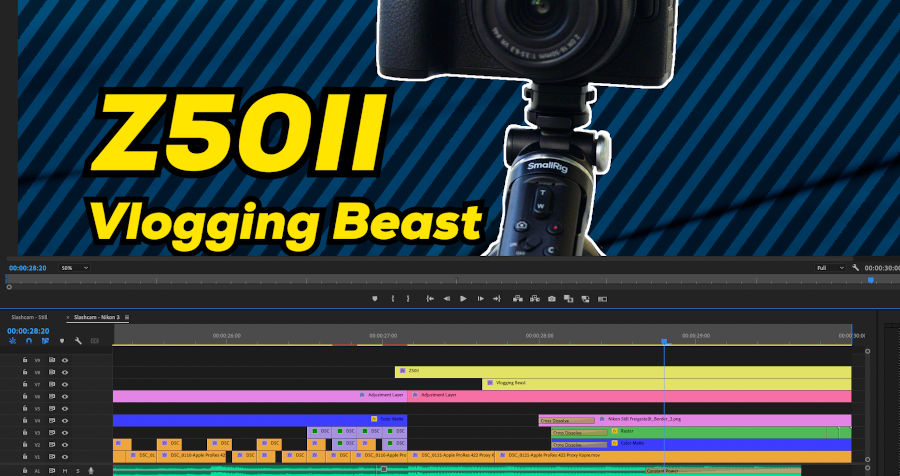
Task: Toggle V5 sync lock icon
Action: tap(52, 408)
